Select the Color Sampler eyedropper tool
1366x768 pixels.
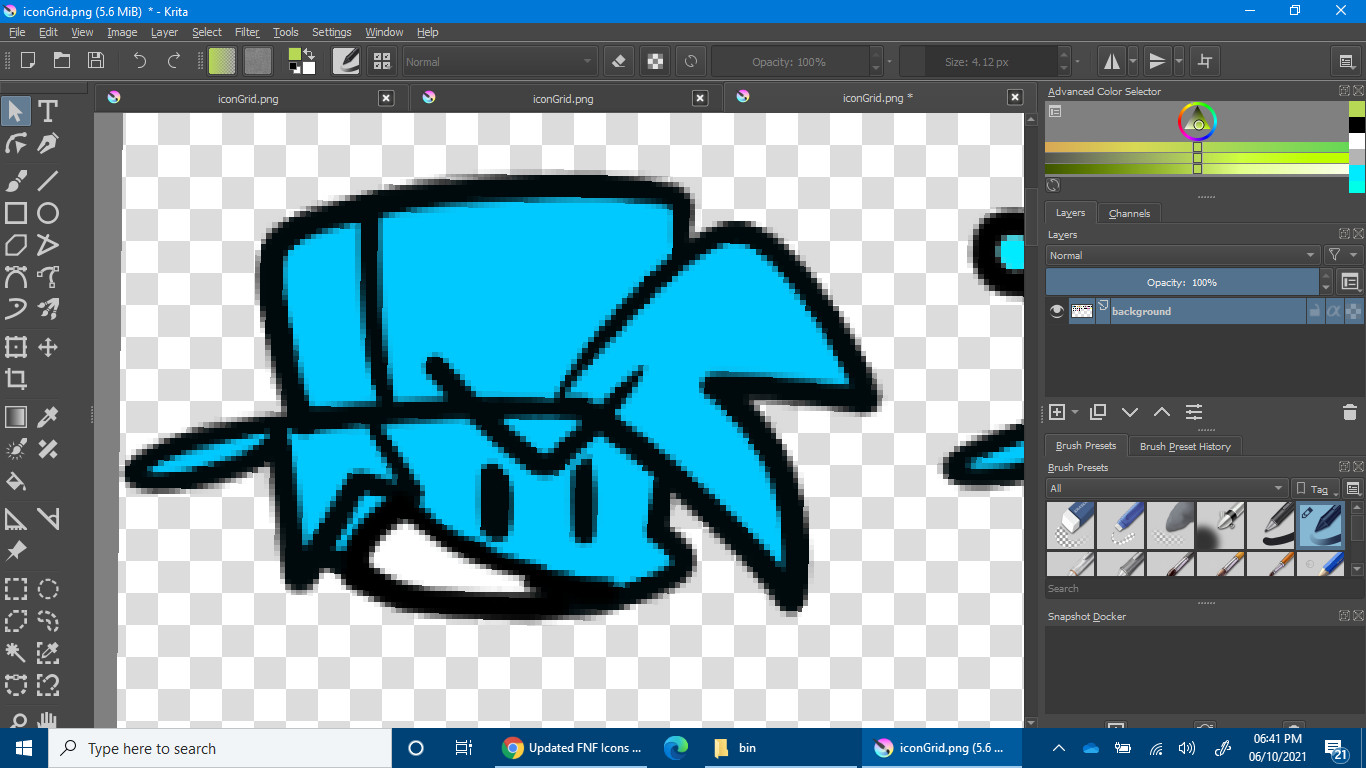47,417
